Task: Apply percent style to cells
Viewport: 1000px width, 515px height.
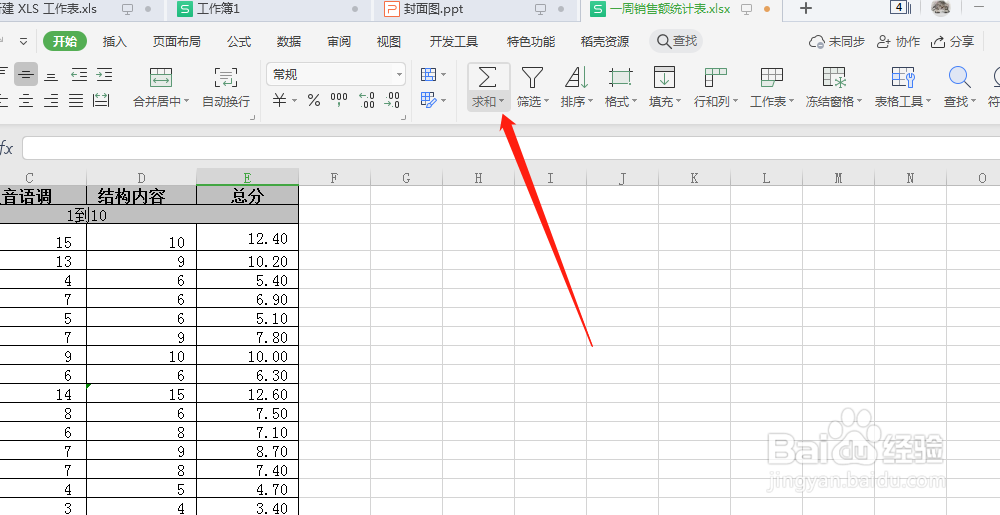Action: coord(314,100)
